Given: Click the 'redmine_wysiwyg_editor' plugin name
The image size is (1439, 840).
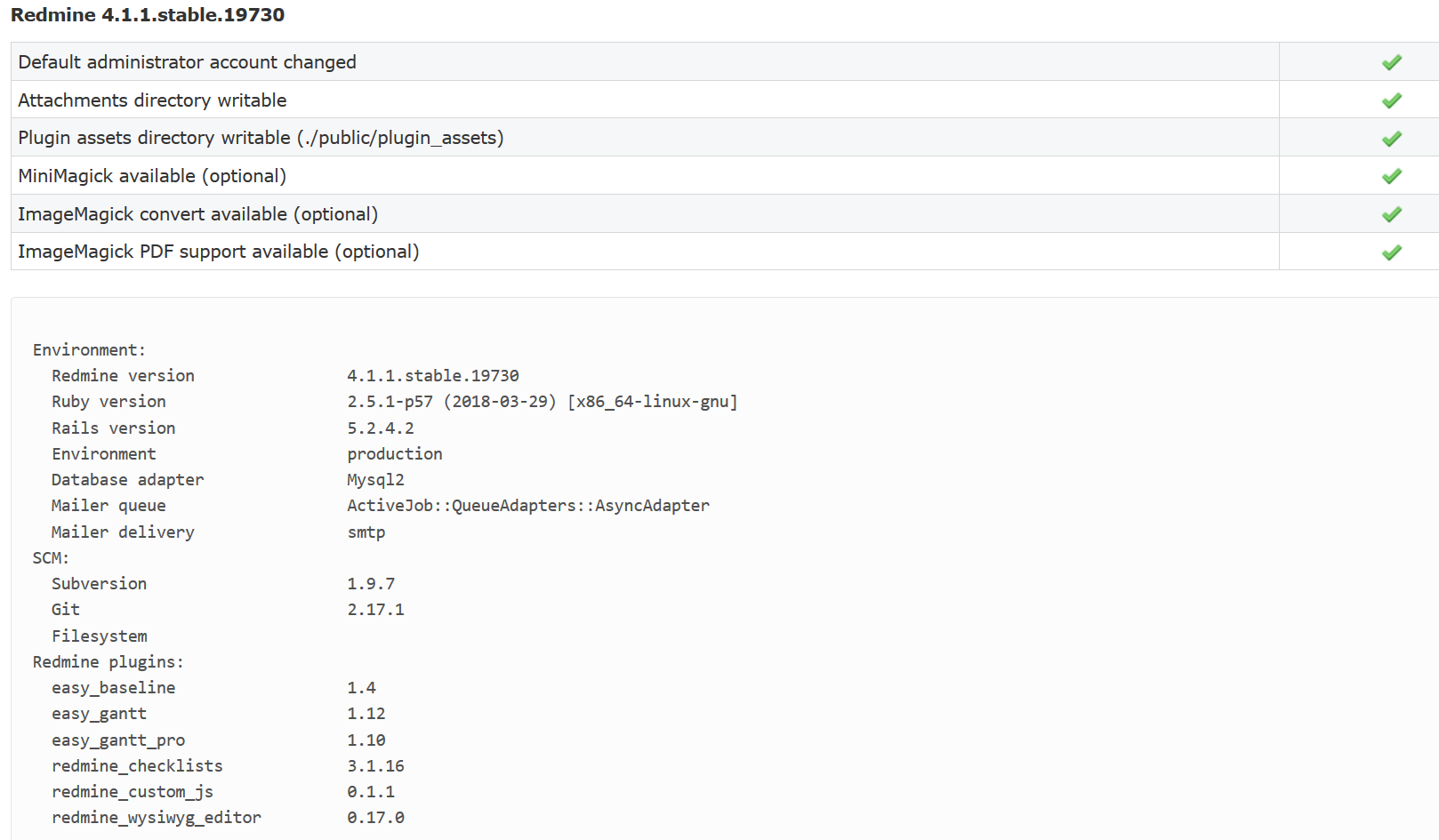Looking at the screenshot, I should click(x=157, y=818).
